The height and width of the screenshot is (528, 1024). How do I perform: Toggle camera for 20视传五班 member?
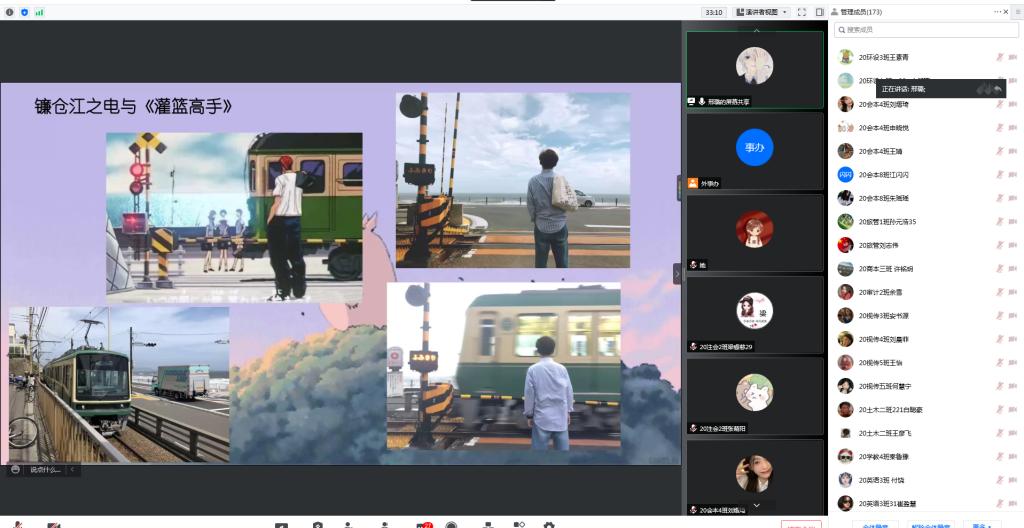1013,386
